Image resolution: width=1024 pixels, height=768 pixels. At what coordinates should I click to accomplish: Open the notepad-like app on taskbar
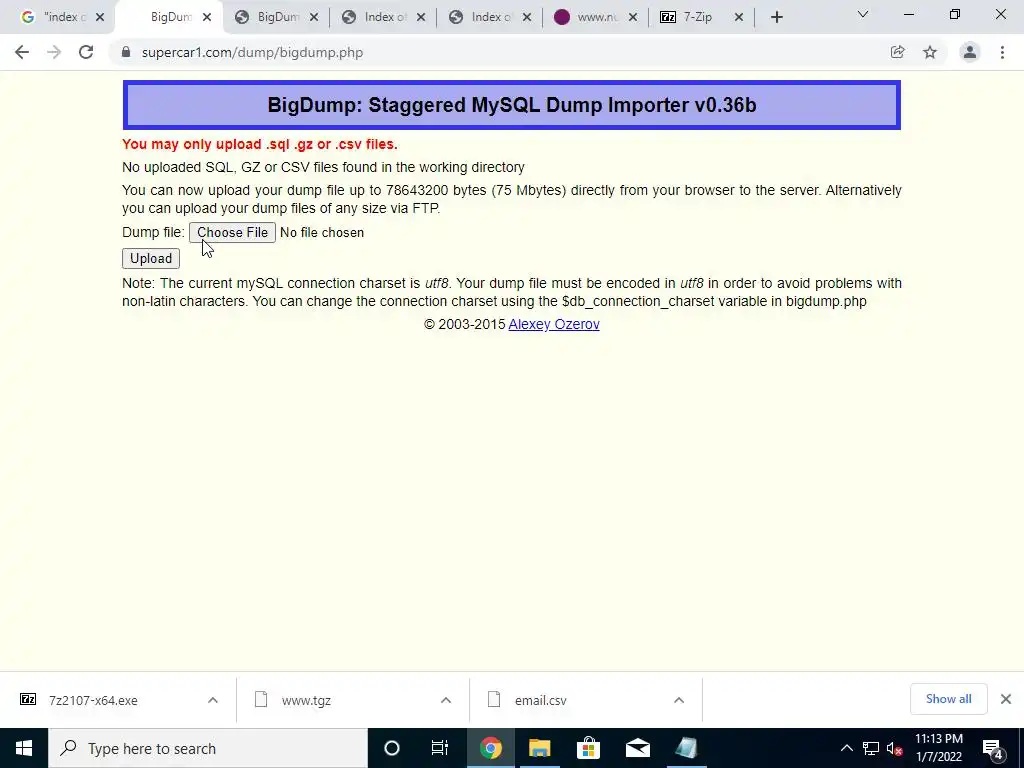click(x=686, y=748)
